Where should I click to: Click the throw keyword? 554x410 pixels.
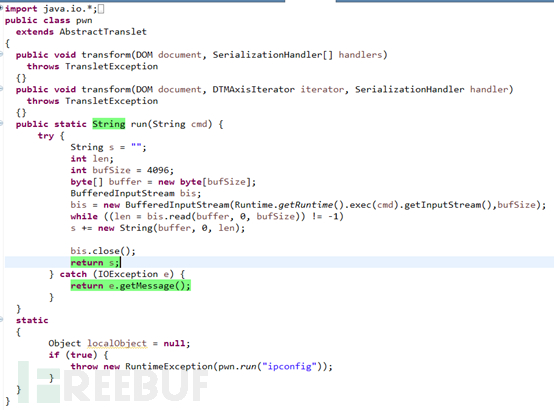pos(84,367)
